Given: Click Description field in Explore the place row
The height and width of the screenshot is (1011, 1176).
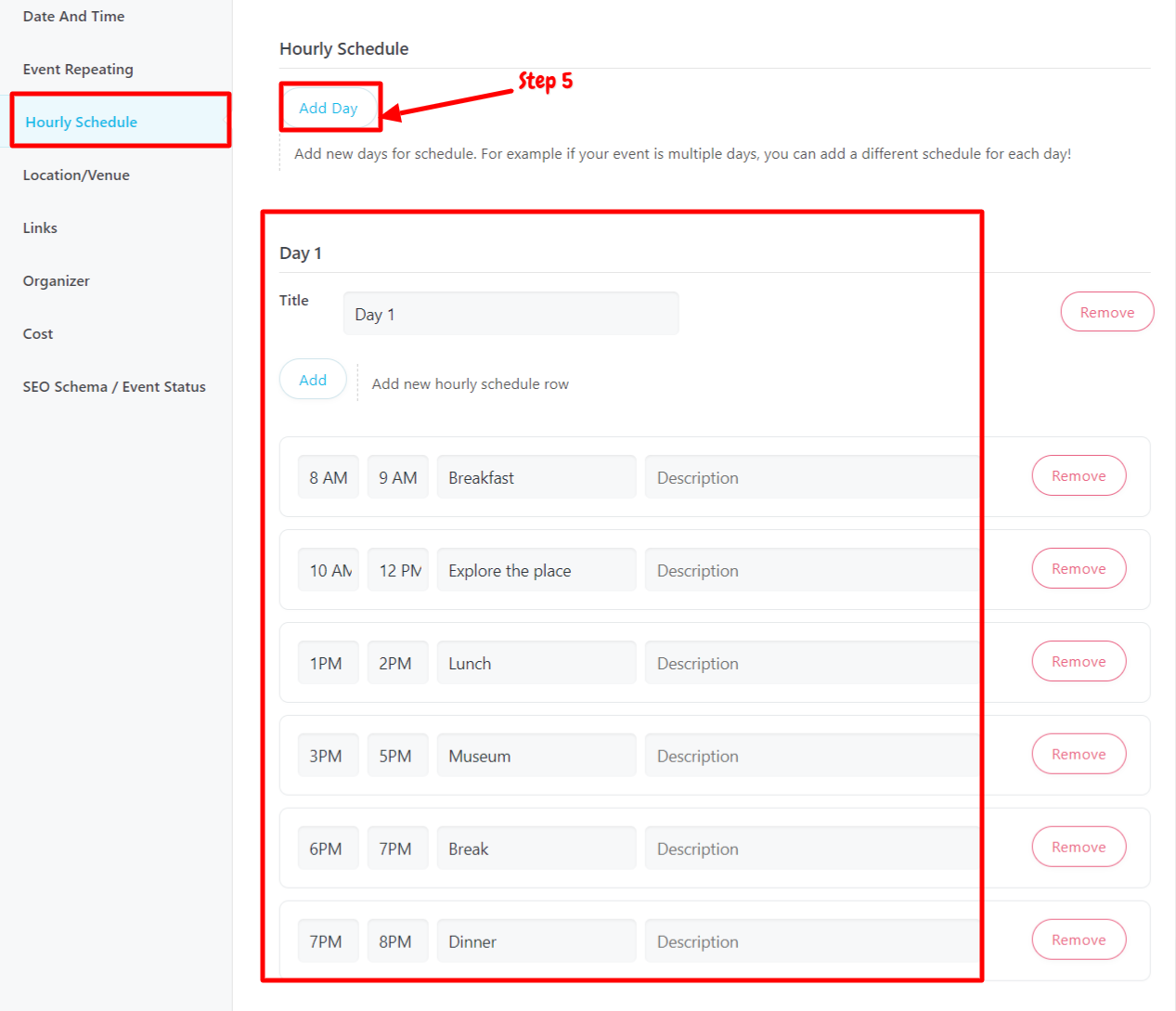Looking at the screenshot, I should [812, 570].
